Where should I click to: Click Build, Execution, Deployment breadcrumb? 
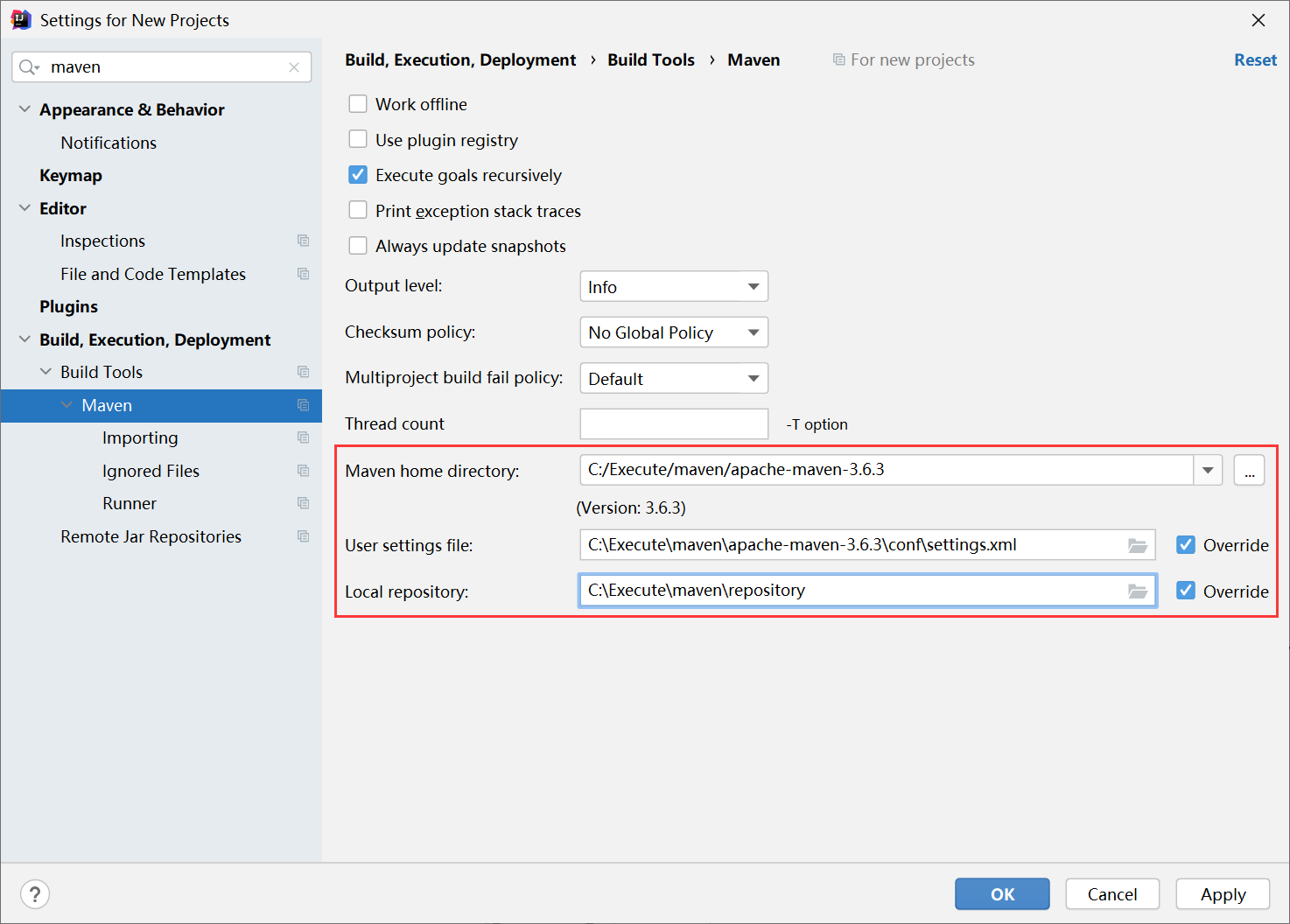[460, 59]
